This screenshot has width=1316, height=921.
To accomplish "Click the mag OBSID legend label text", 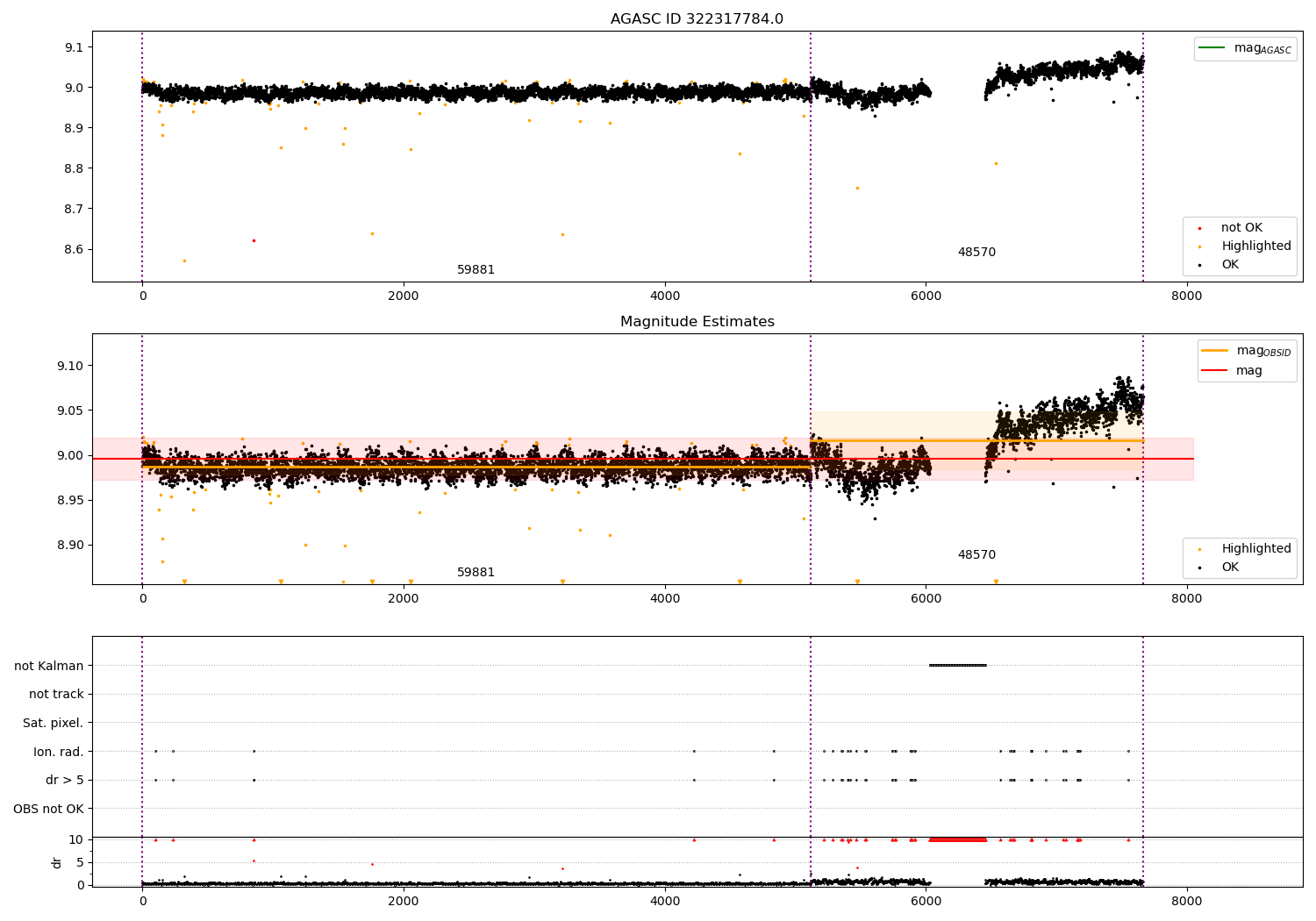I will tap(1263, 351).
